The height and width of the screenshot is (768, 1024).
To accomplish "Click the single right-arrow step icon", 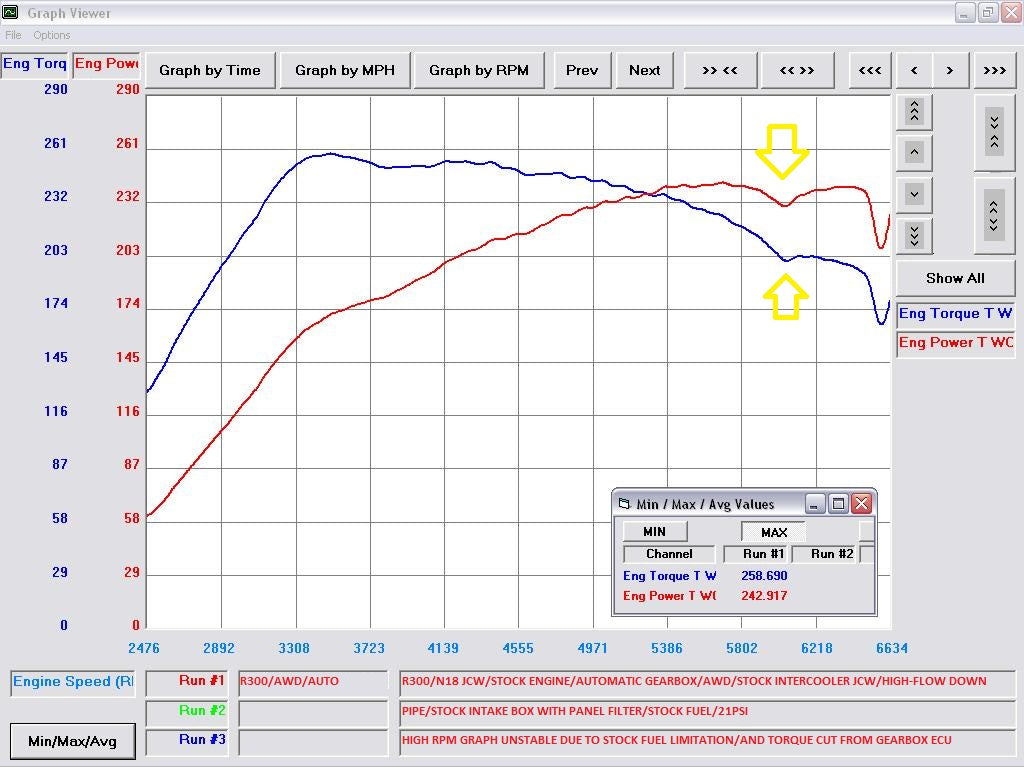I will [950, 70].
